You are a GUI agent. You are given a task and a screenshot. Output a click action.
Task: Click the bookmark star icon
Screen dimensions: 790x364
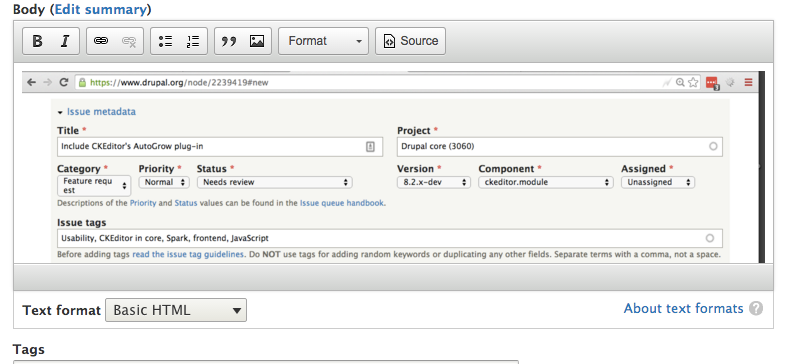coord(693,82)
